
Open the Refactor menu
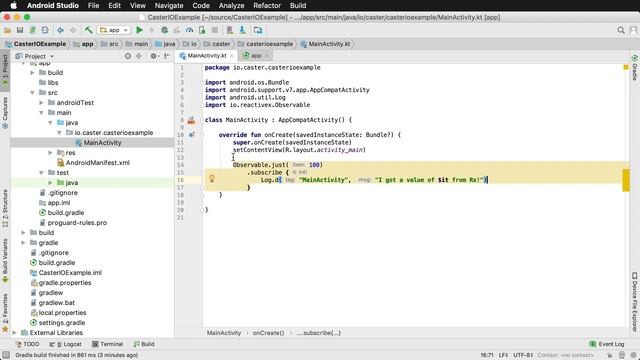[x=267, y=6]
